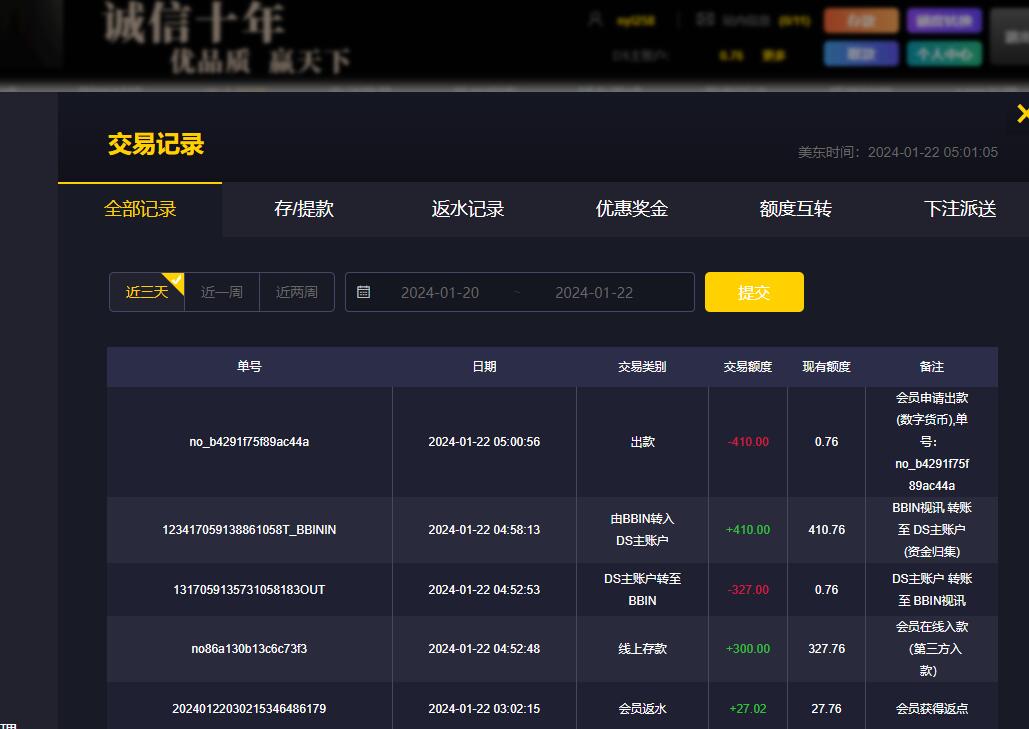Click the green 个人中心 button in header
The height and width of the screenshot is (729, 1029).
[944, 54]
